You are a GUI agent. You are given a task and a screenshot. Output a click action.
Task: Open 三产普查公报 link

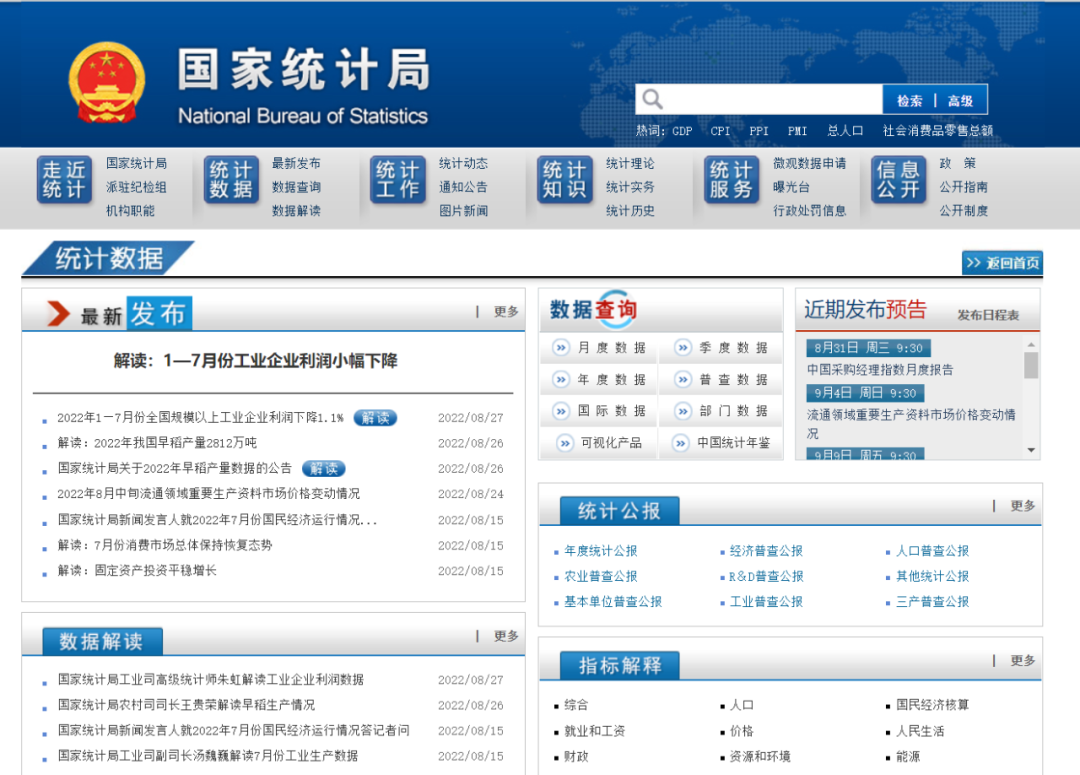(933, 601)
